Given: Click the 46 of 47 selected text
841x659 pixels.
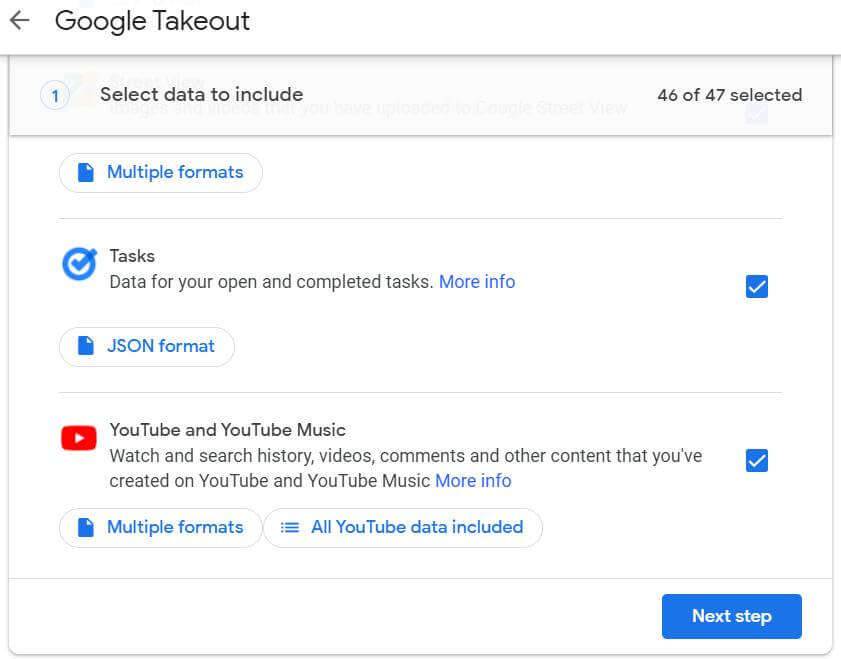Looking at the screenshot, I should tap(729, 95).
